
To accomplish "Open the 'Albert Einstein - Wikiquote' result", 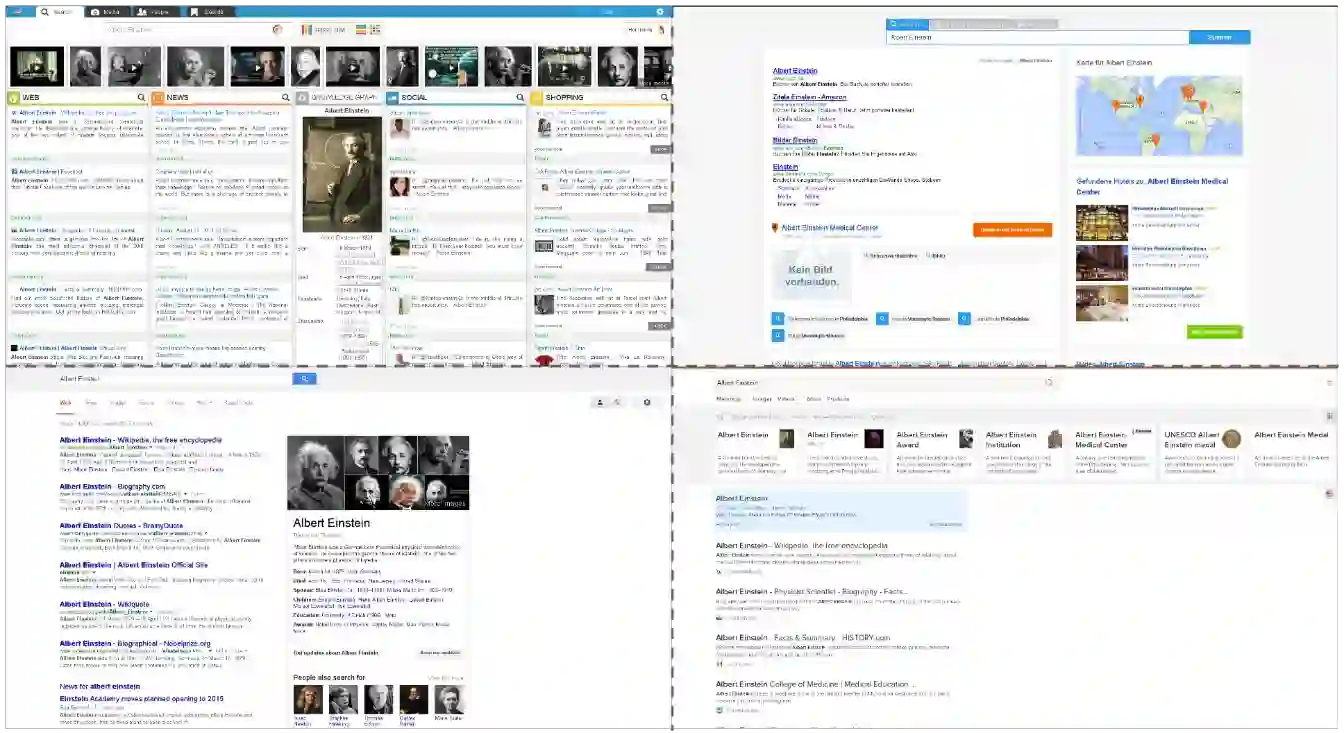I will pyautogui.click(x=105, y=604).
